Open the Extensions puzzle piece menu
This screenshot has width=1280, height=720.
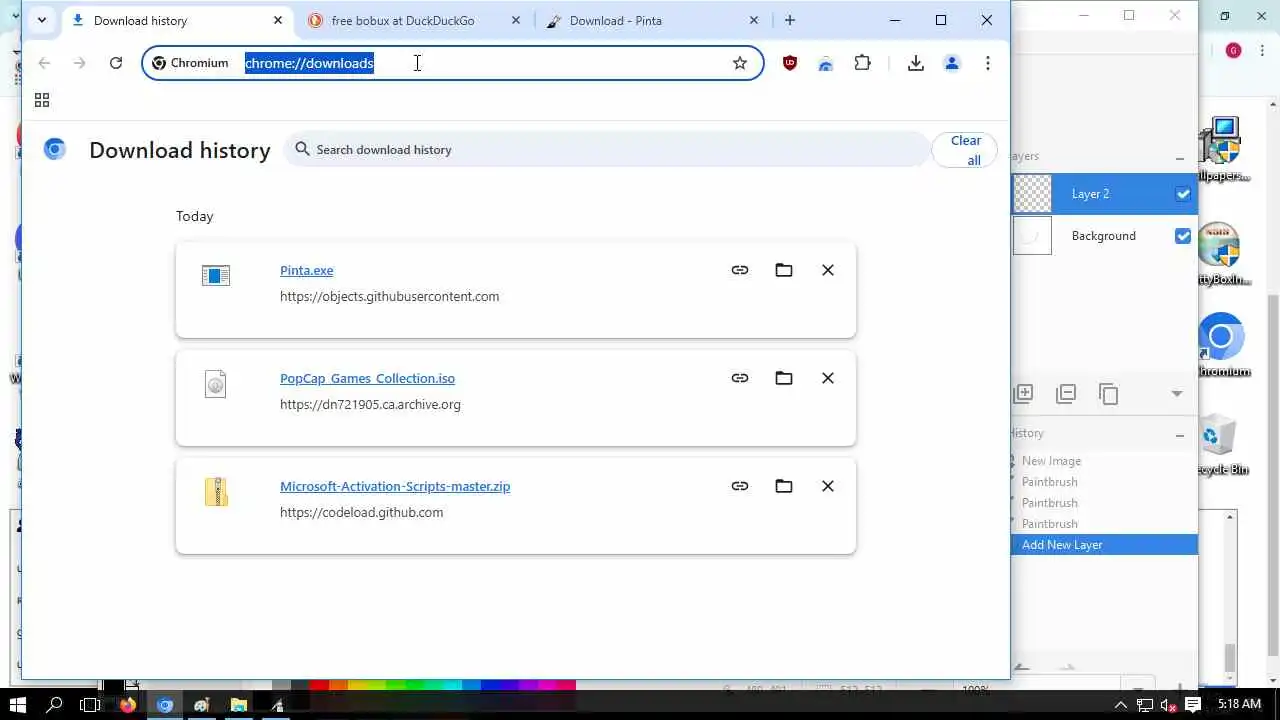pos(862,63)
